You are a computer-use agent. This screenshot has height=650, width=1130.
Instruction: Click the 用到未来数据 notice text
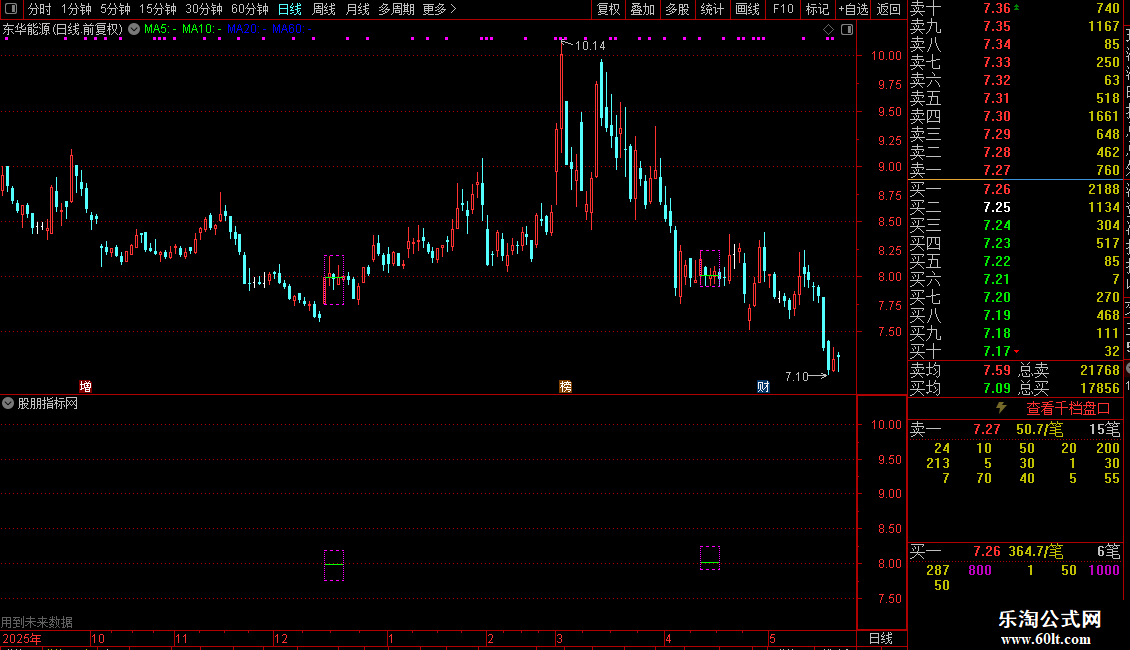point(37,622)
